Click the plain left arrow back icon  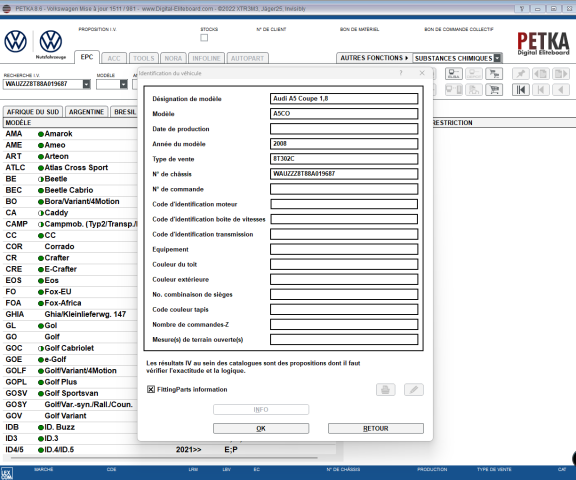coord(561,90)
